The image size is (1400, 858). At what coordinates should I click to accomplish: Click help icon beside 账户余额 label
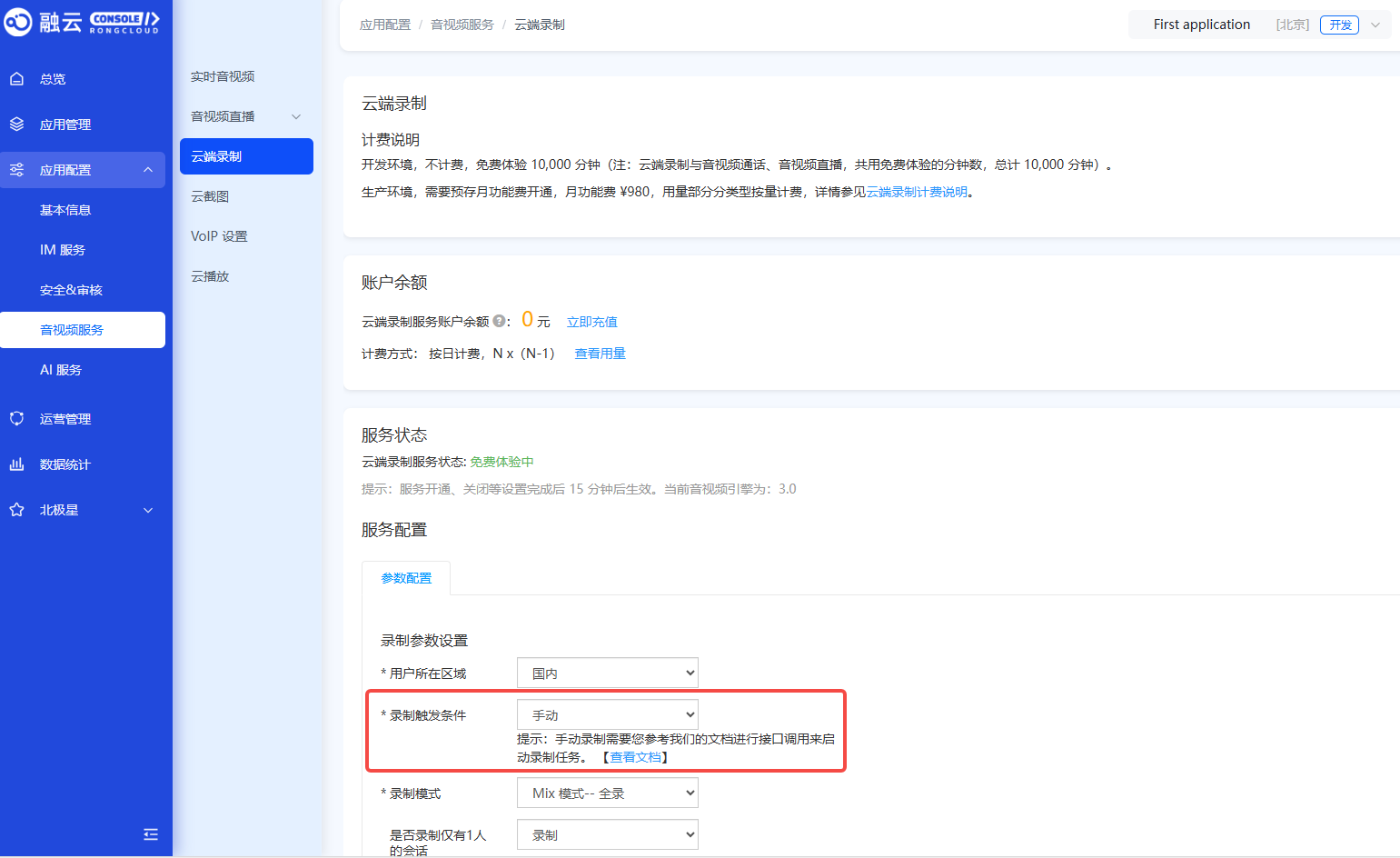(x=499, y=321)
